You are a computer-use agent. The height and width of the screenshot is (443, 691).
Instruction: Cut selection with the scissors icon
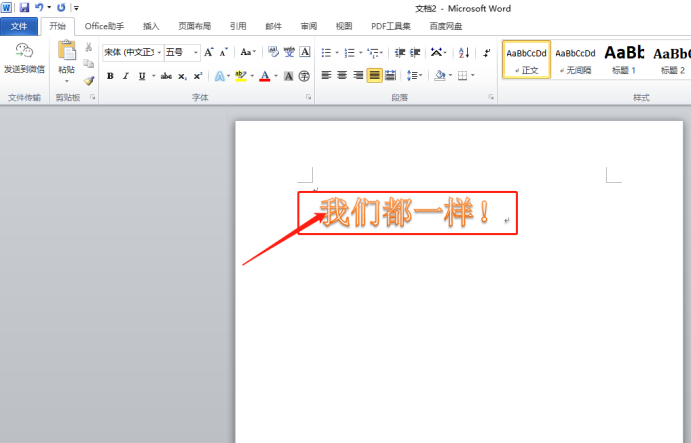click(89, 47)
